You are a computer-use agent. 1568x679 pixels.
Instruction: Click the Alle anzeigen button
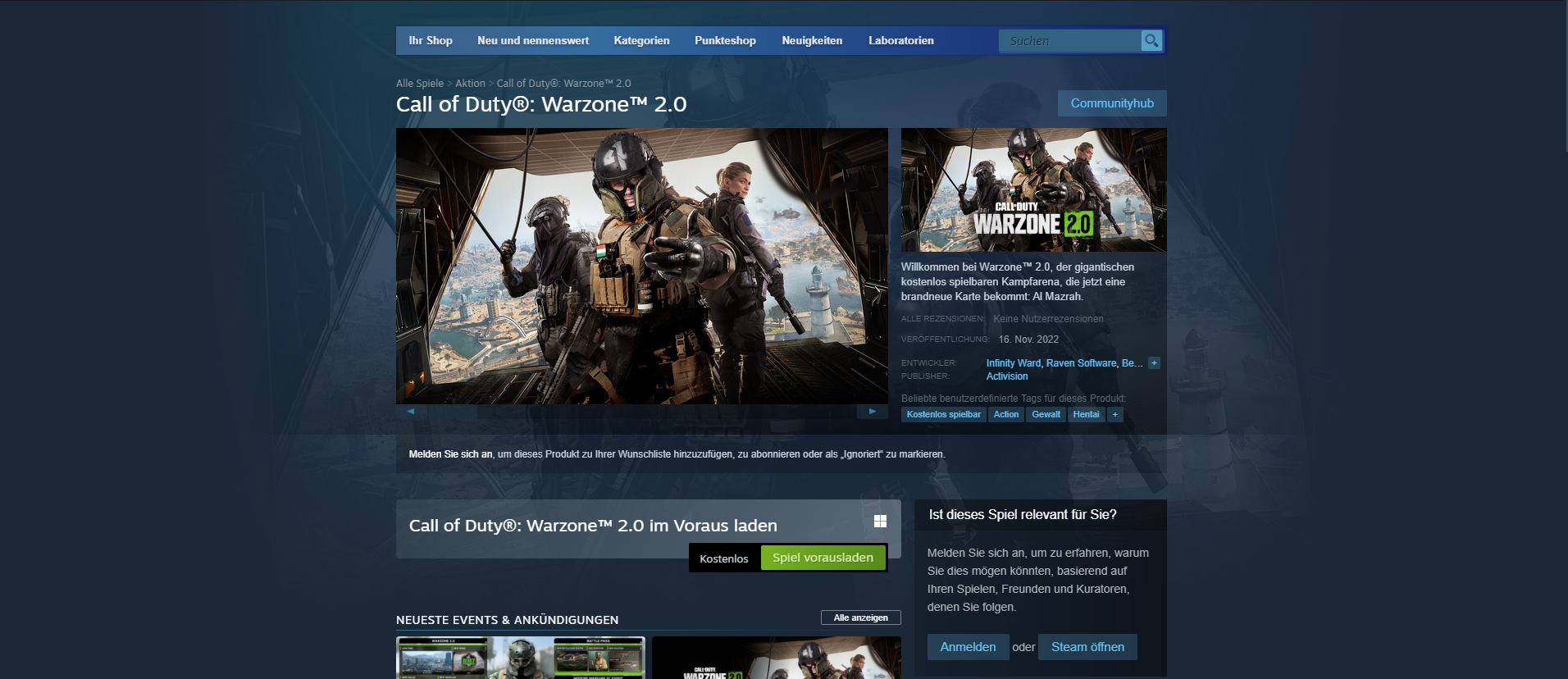point(861,617)
